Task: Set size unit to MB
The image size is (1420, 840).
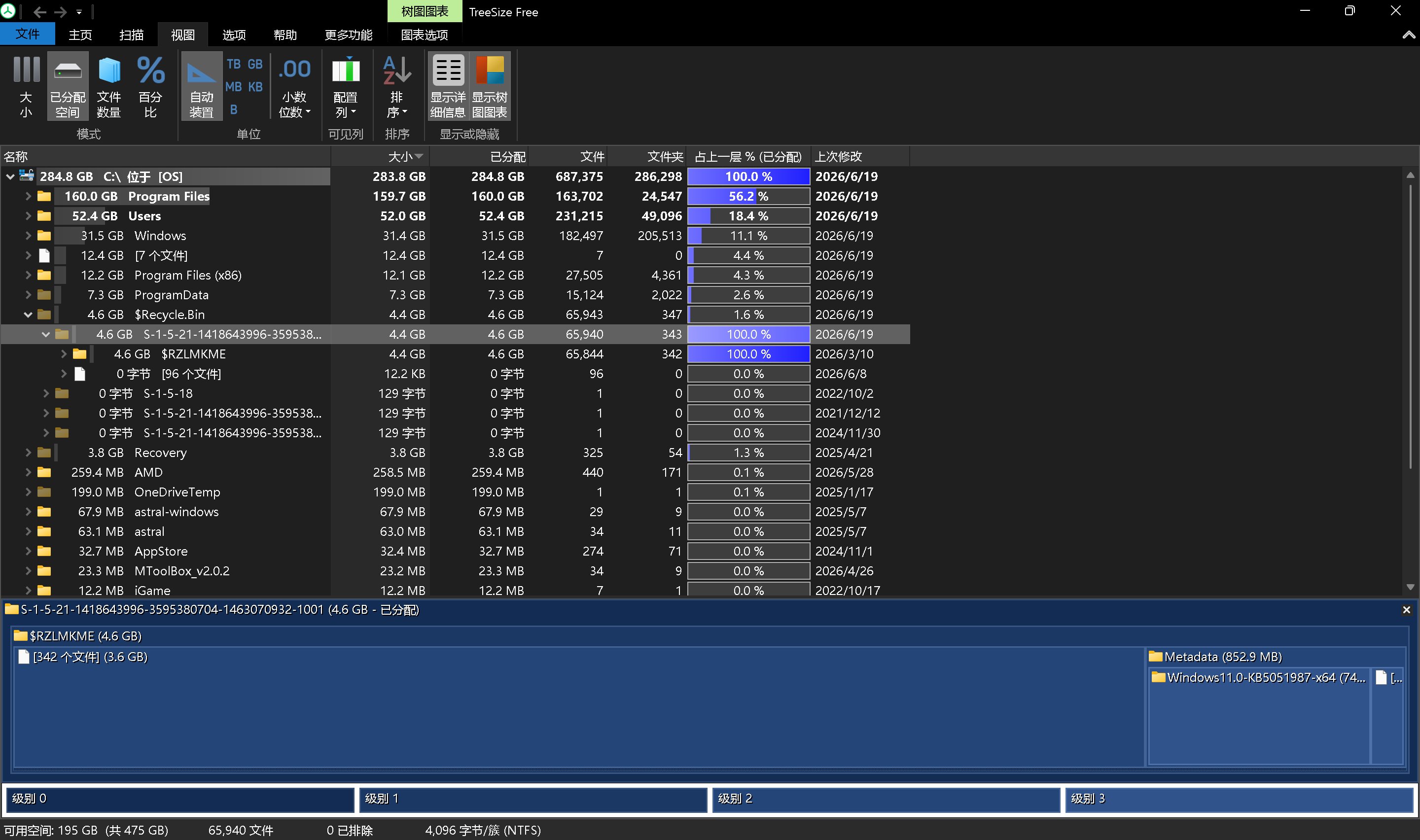Action: pyautogui.click(x=234, y=87)
